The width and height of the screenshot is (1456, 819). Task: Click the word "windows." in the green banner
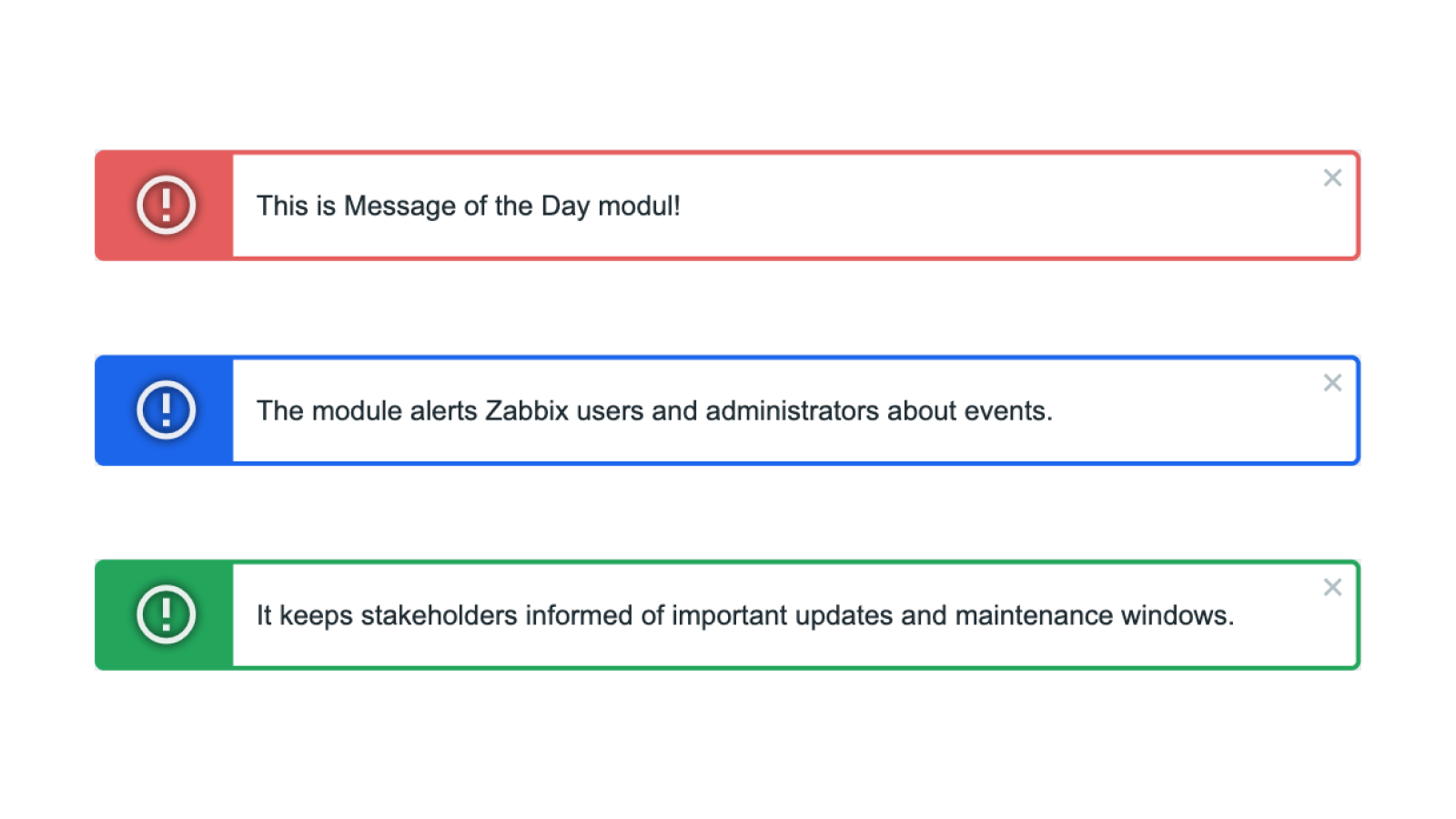tap(1178, 615)
